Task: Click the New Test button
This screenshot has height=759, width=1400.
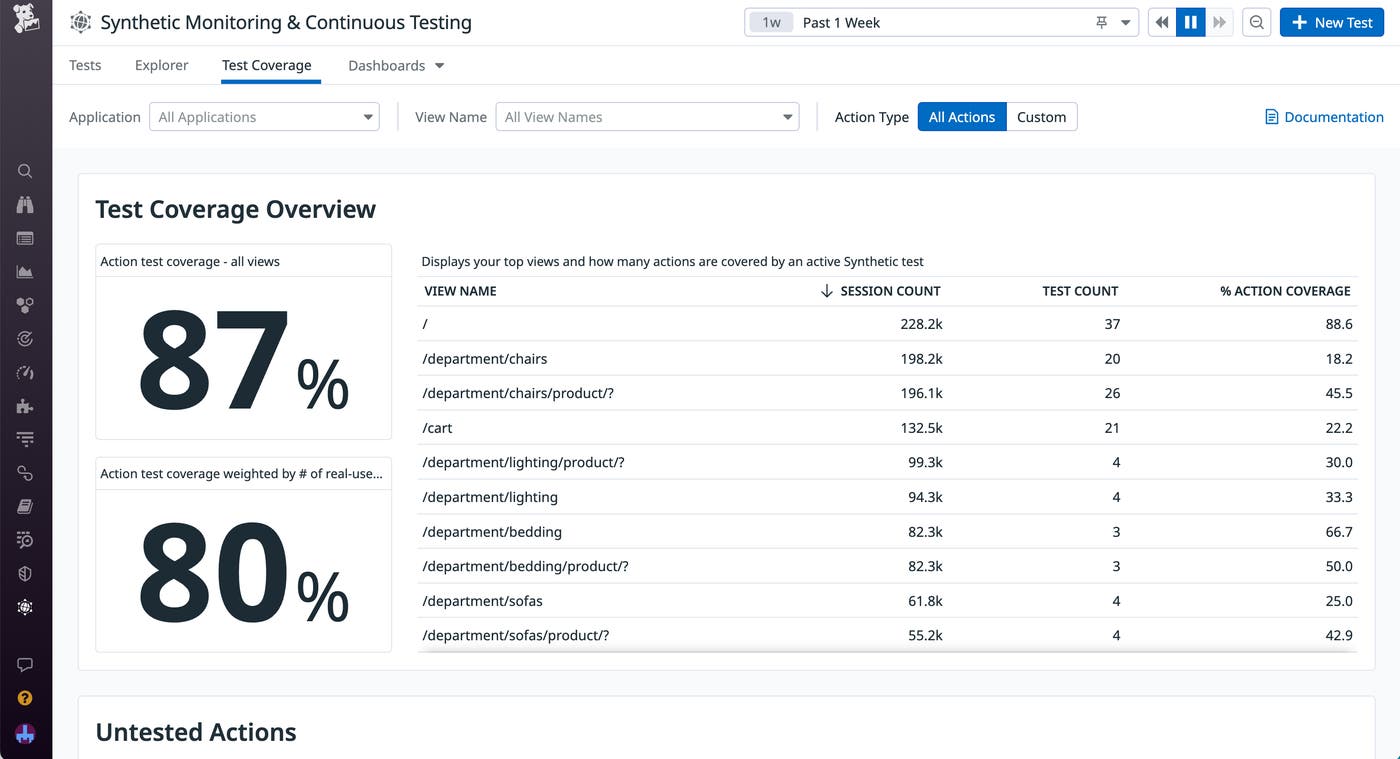Action: (1331, 22)
